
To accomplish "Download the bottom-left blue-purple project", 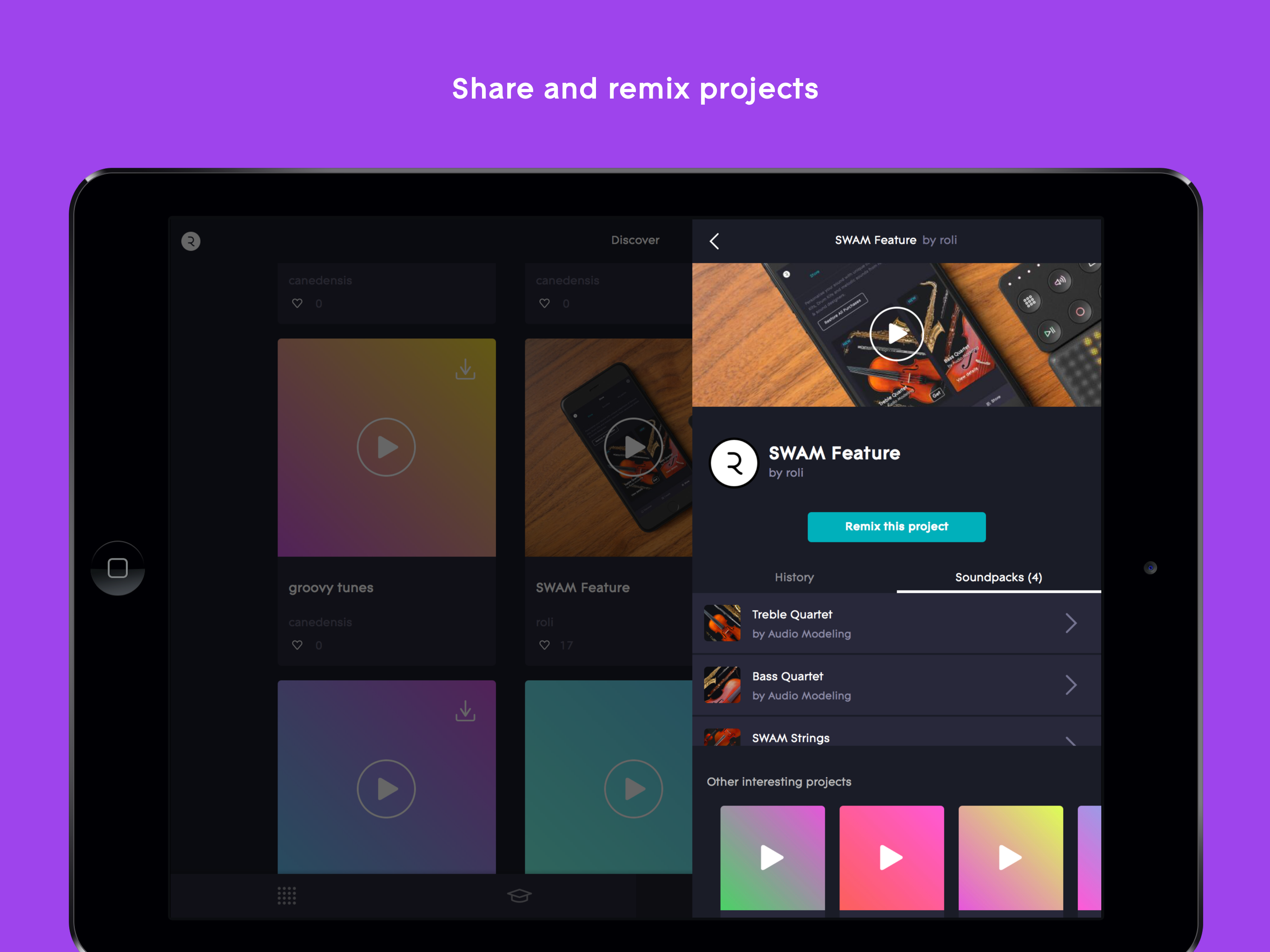I will (465, 711).
